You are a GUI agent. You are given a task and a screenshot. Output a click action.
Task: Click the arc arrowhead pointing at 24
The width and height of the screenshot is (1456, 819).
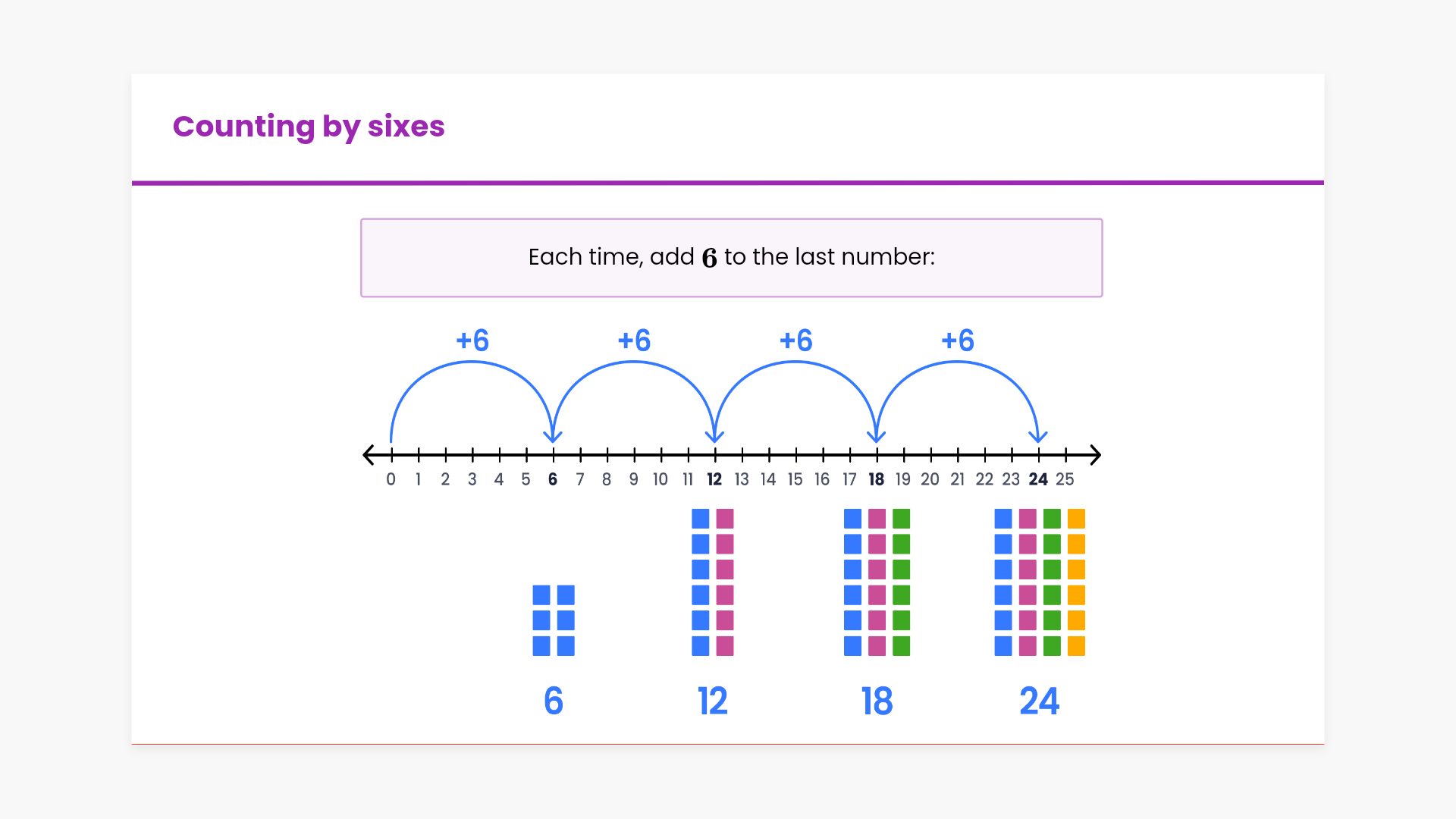(x=1037, y=436)
